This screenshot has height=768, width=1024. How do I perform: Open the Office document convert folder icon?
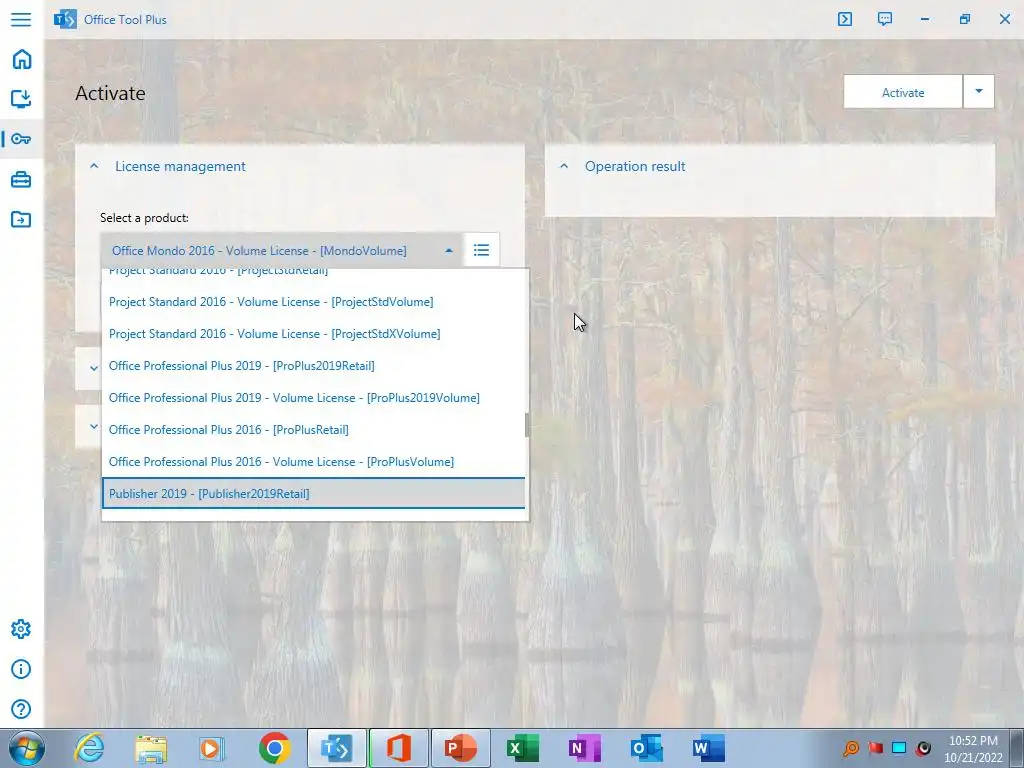(x=21, y=219)
